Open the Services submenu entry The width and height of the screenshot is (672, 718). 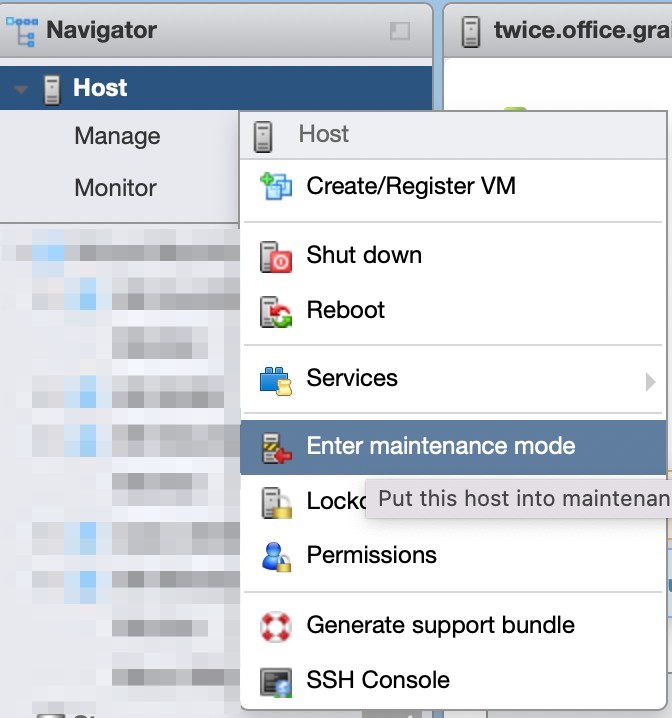point(453,378)
